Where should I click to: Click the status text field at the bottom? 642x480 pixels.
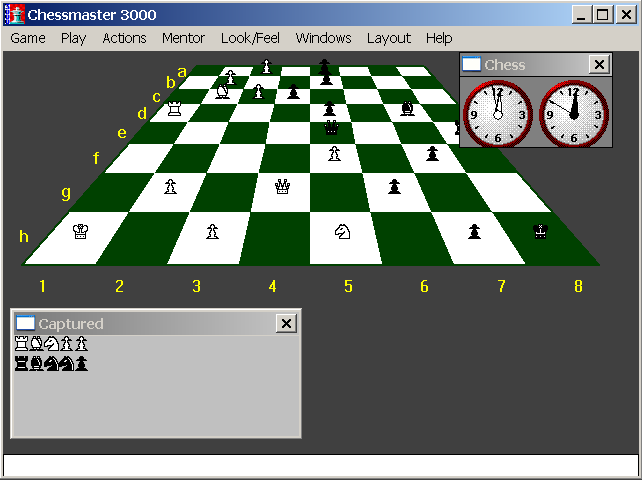(321, 465)
